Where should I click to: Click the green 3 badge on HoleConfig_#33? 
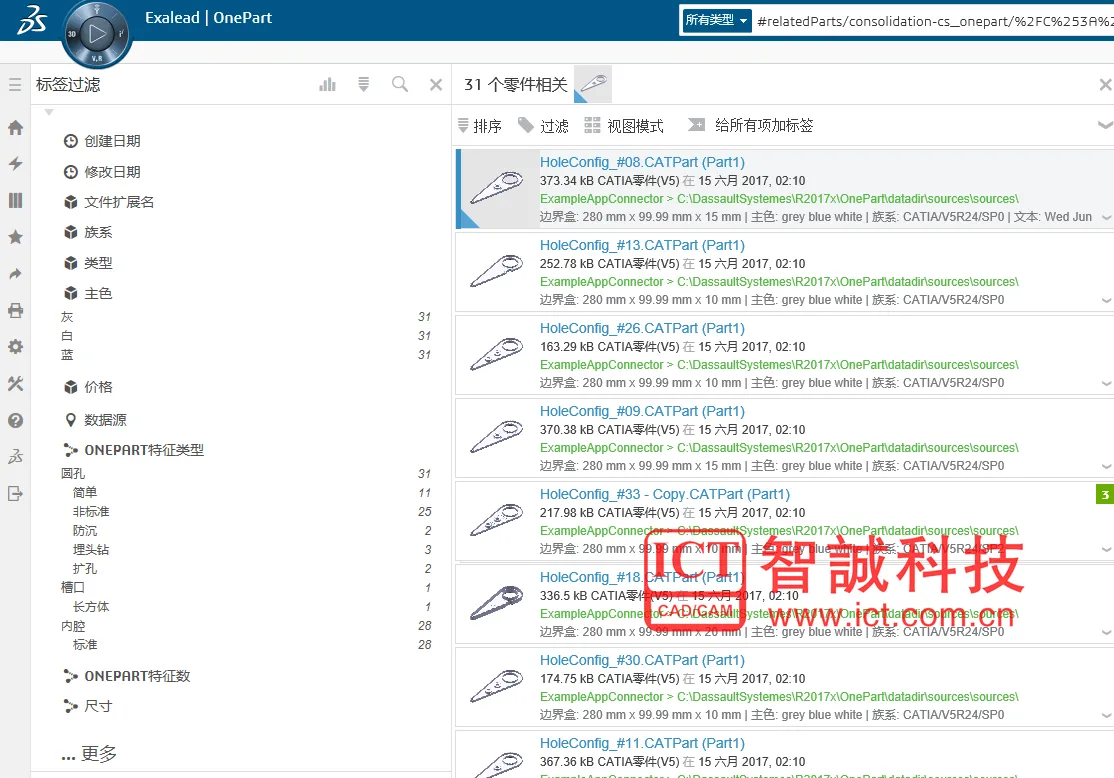point(1105,494)
